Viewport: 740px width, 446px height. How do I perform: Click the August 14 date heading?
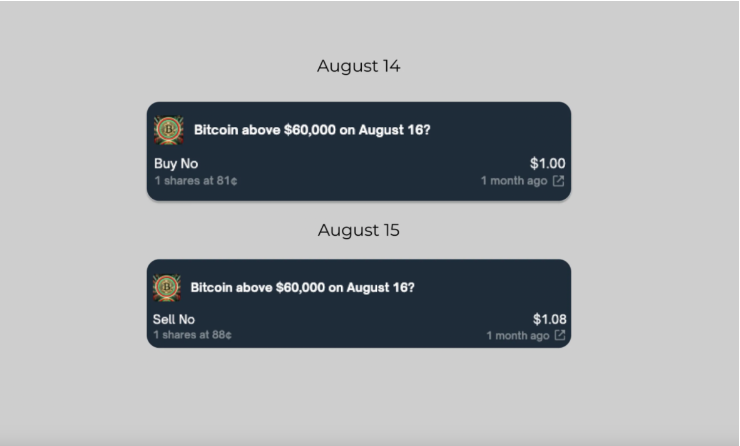tap(359, 66)
